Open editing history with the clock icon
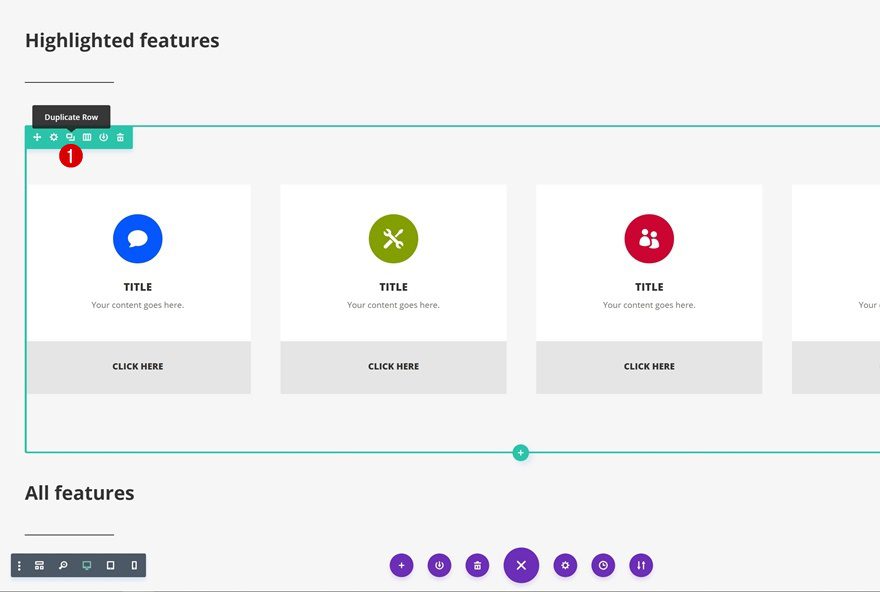Viewport: 880px width, 592px height. (x=603, y=565)
